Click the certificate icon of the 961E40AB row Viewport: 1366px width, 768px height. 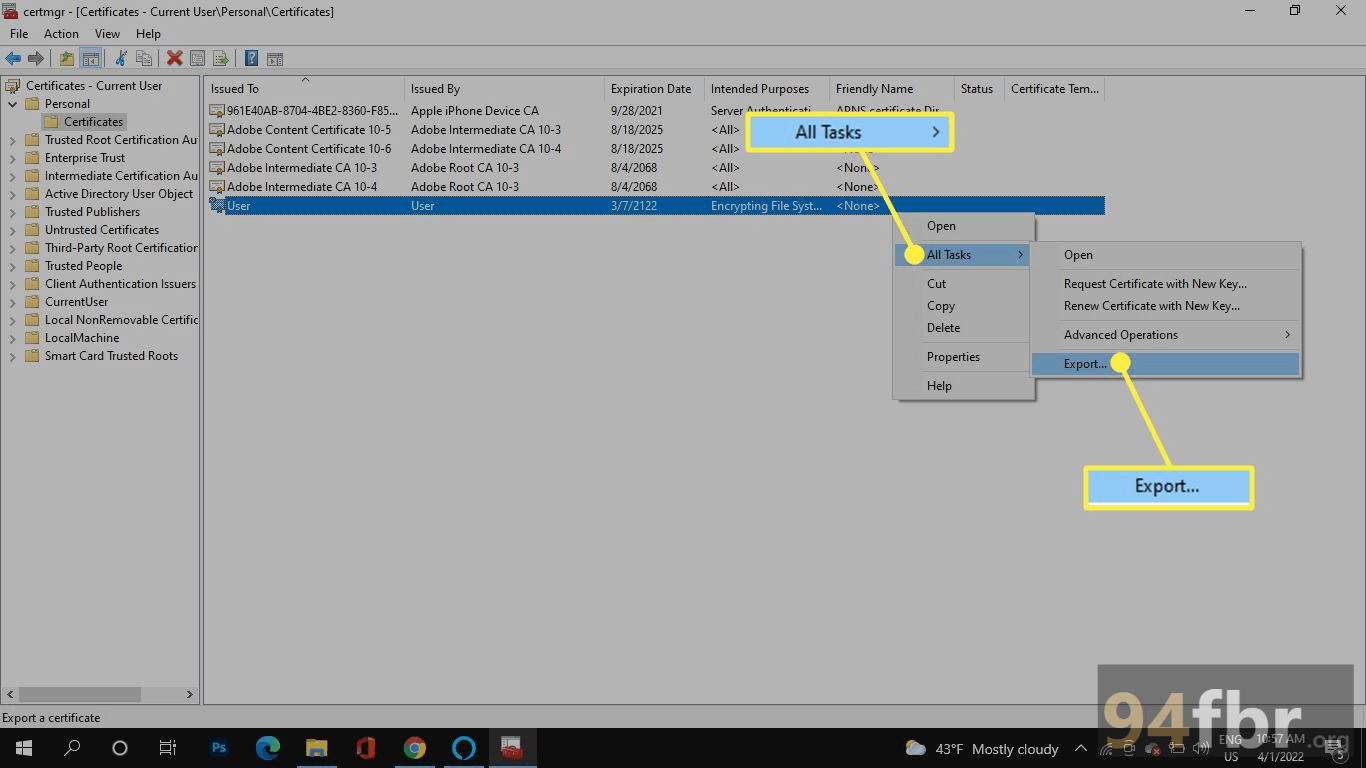[217, 111]
